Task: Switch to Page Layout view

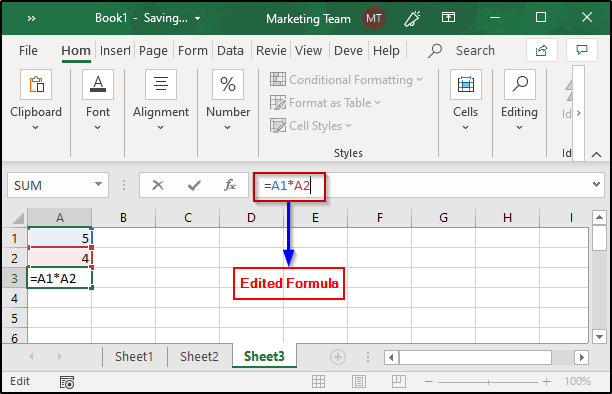Action: click(x=359, y=382)
